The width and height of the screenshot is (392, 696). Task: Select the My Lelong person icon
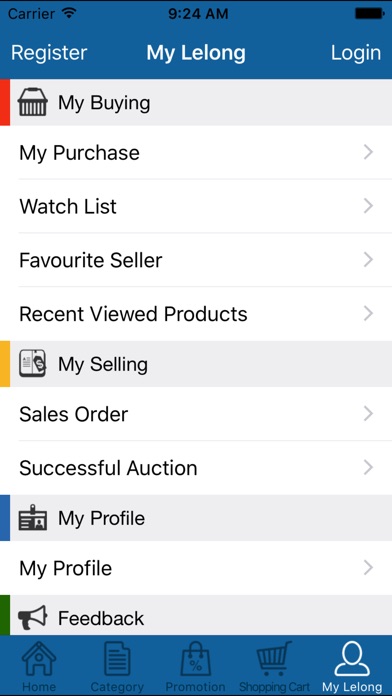pos(352,660)
